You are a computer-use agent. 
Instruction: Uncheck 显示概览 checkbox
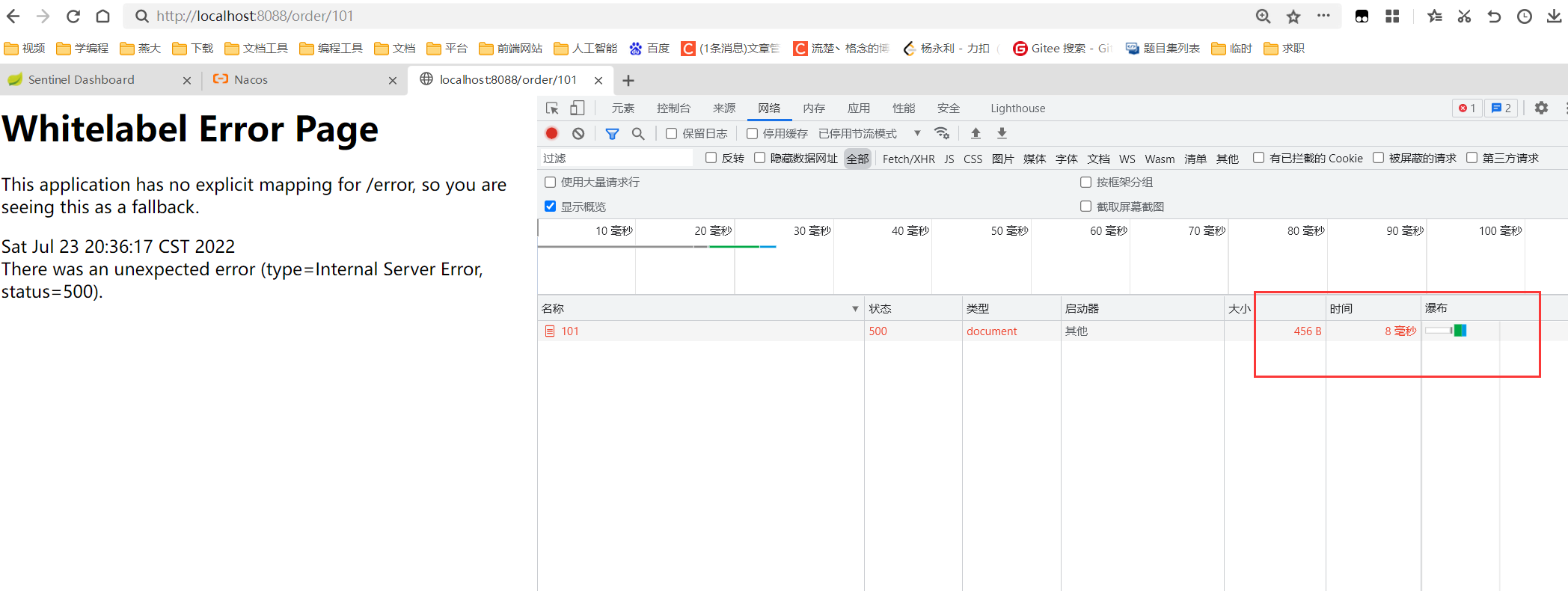[550, 206]
